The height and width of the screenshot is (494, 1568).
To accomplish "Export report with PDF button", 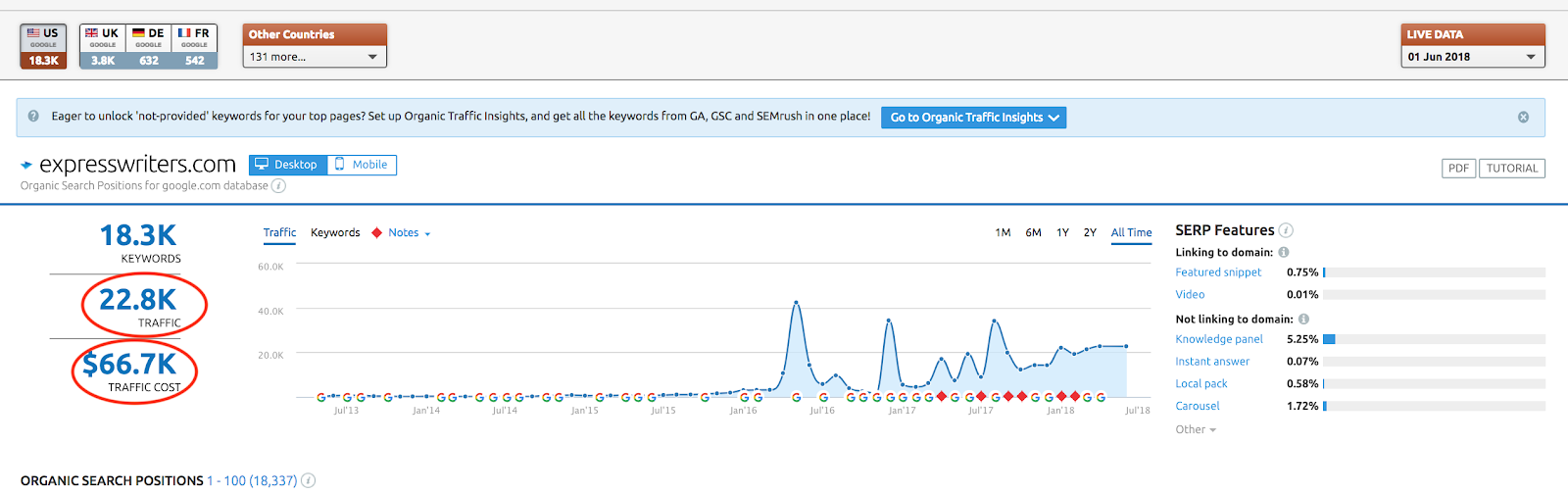I will point(1458,169).
